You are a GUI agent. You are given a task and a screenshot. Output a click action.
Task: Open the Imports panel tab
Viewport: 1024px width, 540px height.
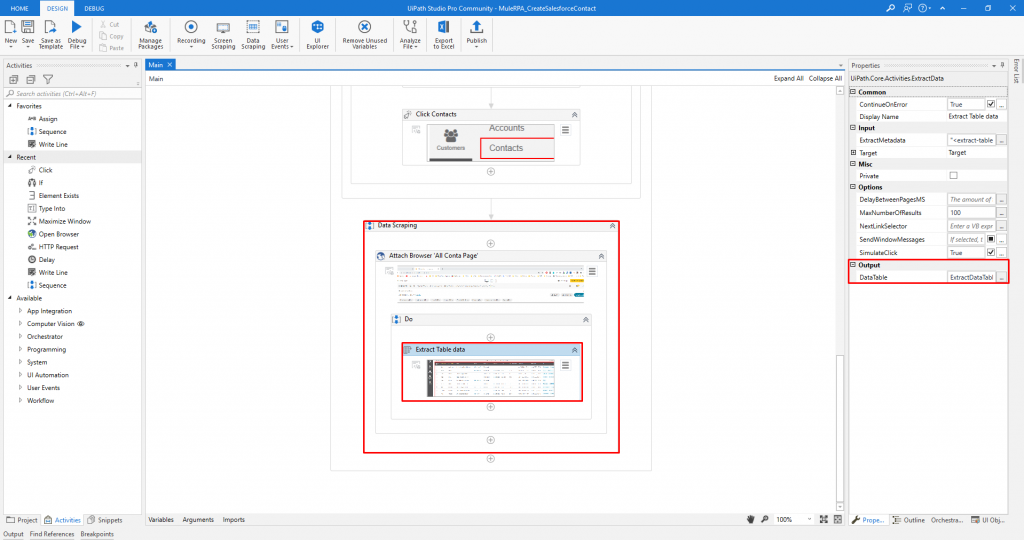(233, 520)
